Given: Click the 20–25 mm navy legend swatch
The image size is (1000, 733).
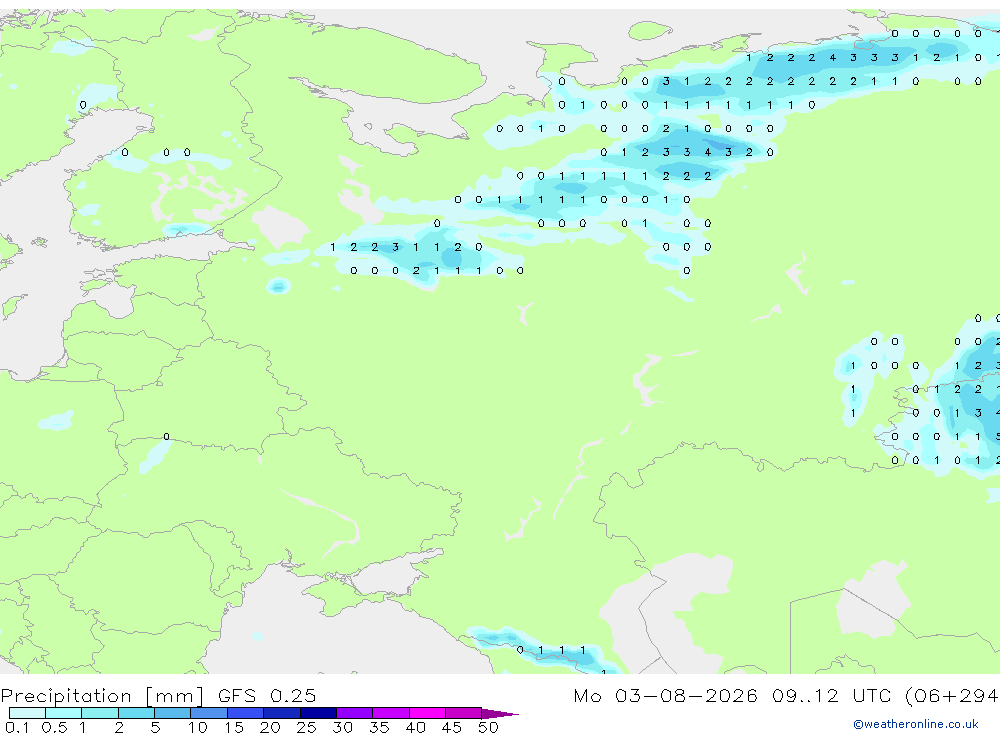Looking at the screenshot, I should point(282,713).
